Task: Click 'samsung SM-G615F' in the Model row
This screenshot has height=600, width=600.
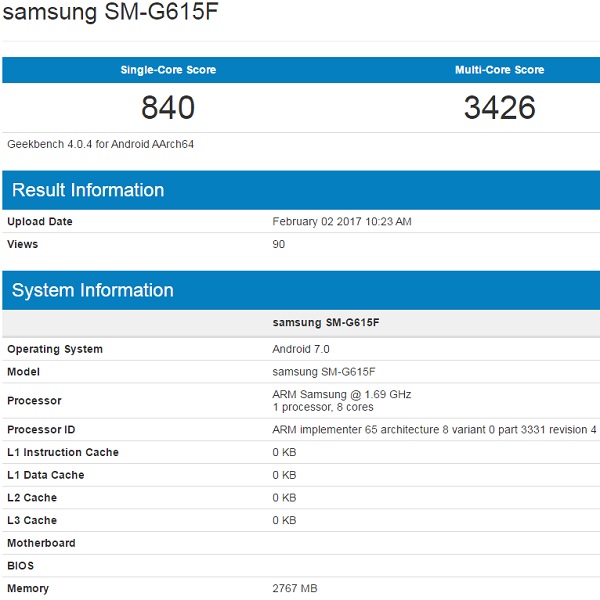Action: [324, 372]
